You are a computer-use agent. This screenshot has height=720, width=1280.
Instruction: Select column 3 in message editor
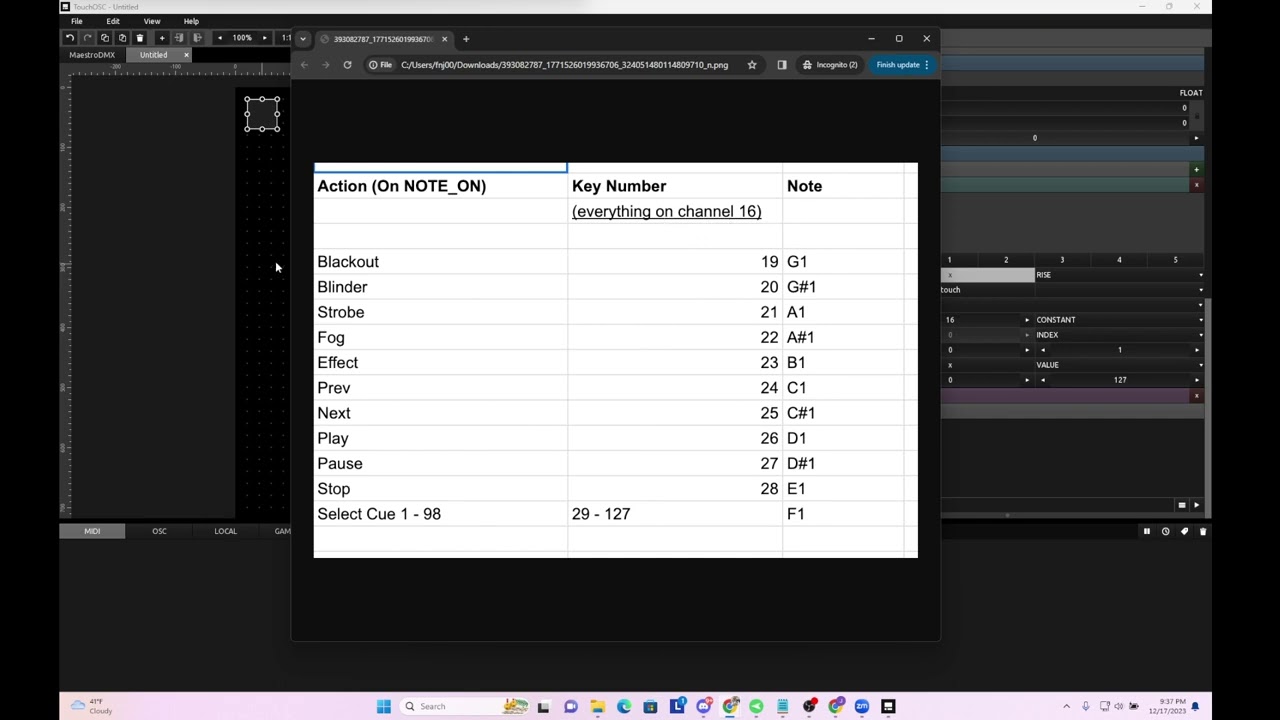[1062, 260]
